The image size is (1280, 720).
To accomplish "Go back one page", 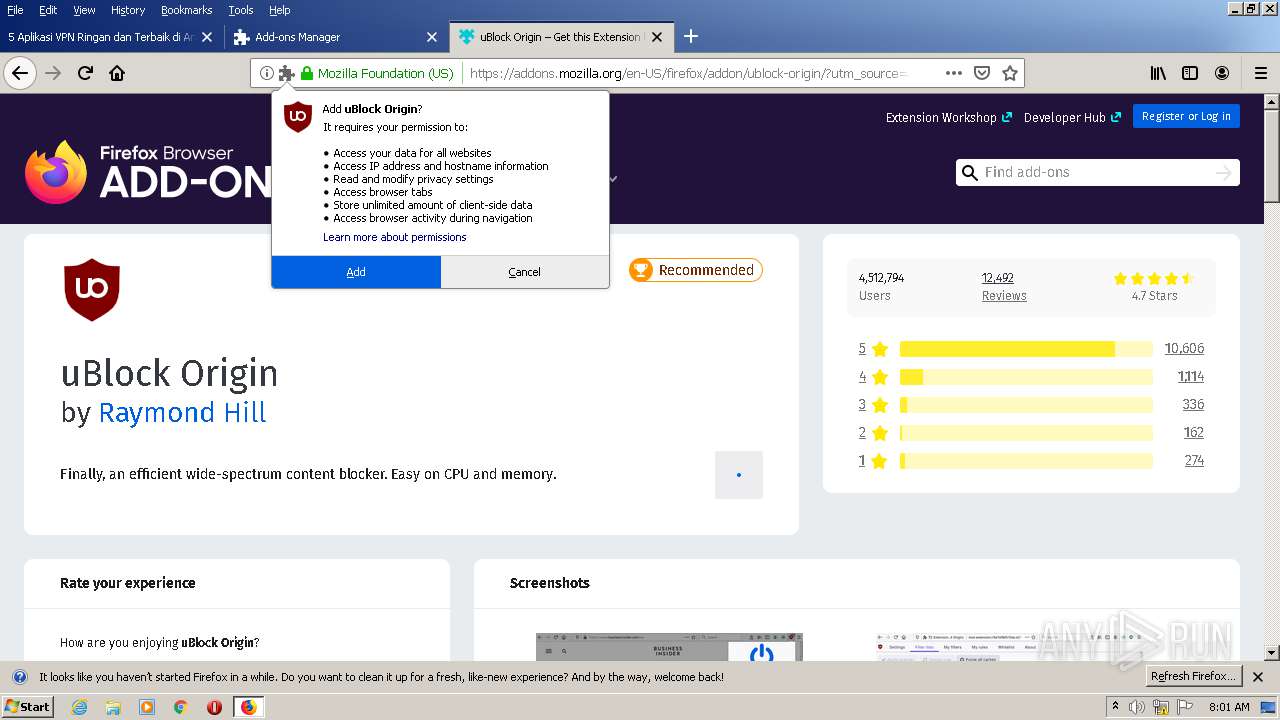I will [20, 73].
